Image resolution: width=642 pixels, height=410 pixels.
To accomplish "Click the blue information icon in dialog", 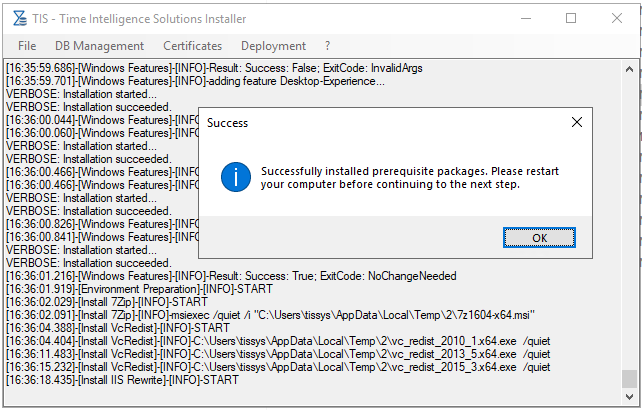I will (x=236, y=177).
